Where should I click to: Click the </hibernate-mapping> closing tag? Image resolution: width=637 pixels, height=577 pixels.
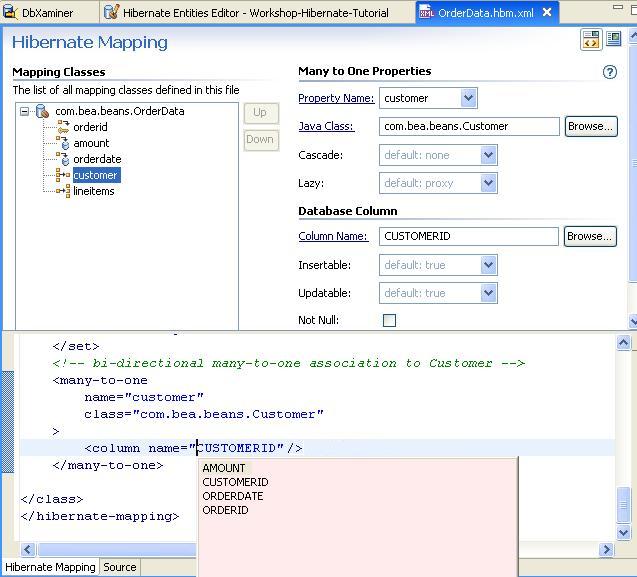100,516
